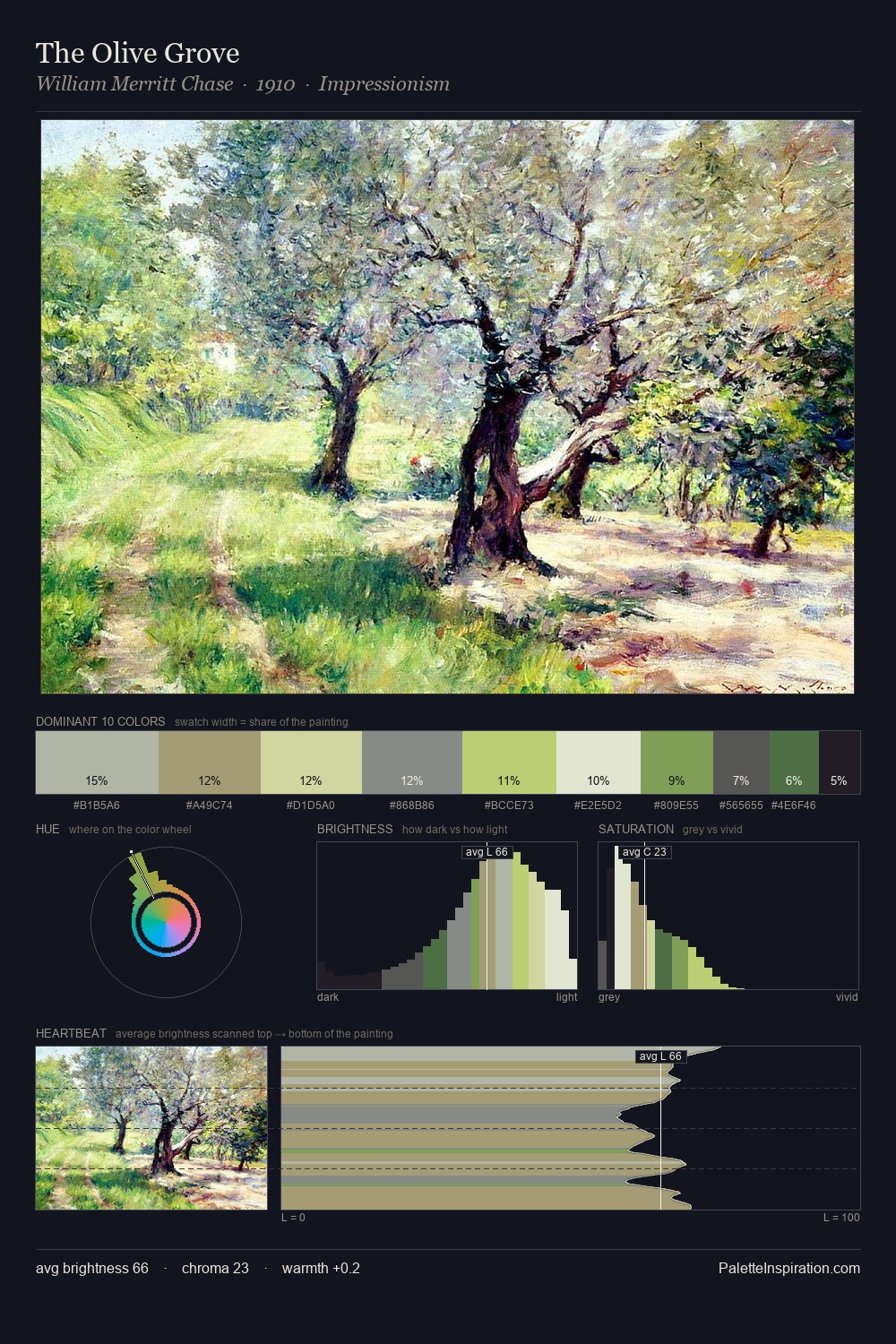
Task: Click the title 'The Olive Grove'
Action: (138, 53)
